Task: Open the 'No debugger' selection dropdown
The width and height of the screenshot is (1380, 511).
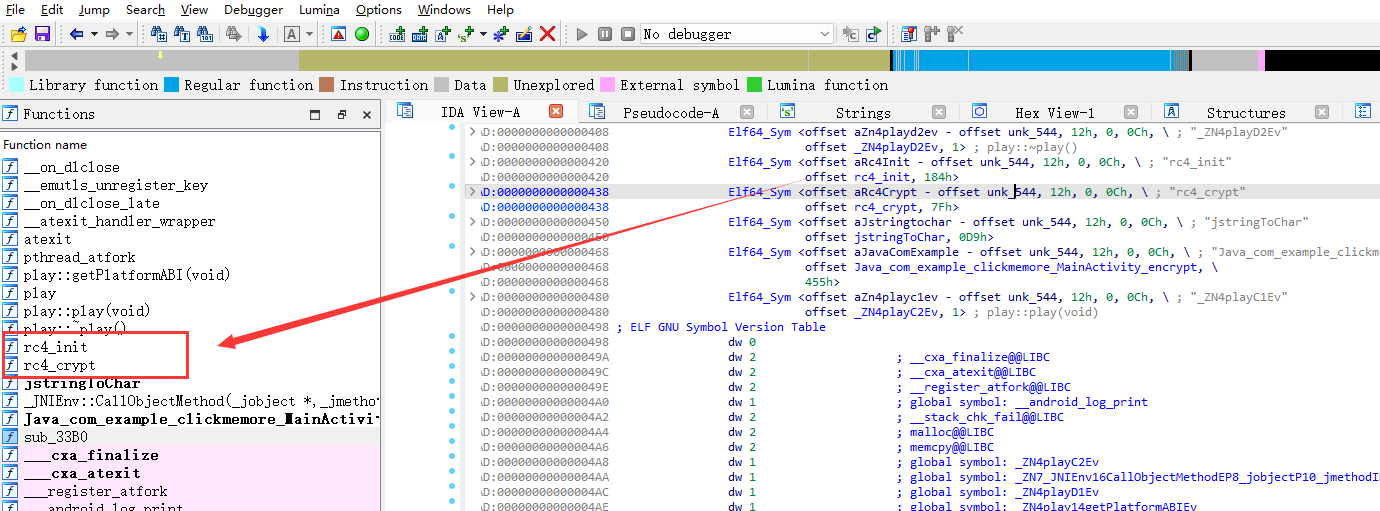Action: click(737, 34)
